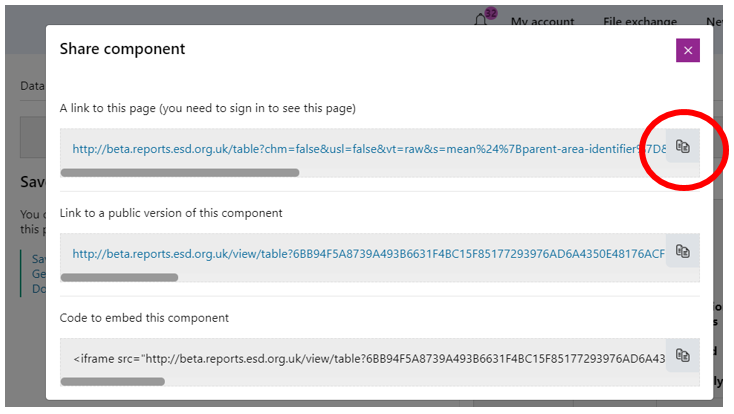Click the notification count badge 32
Viewport: 734px width, 414px height.
tap(491, 13)
